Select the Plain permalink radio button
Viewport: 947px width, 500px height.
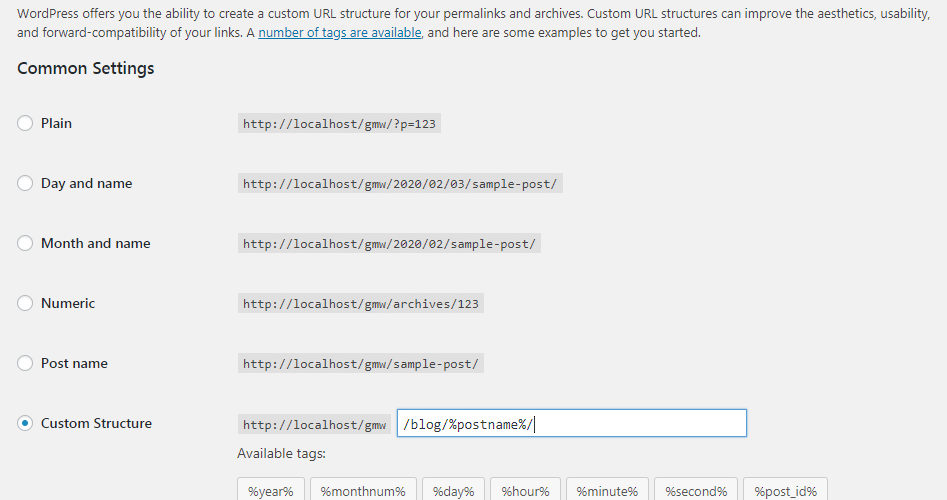tap(25, 123)
